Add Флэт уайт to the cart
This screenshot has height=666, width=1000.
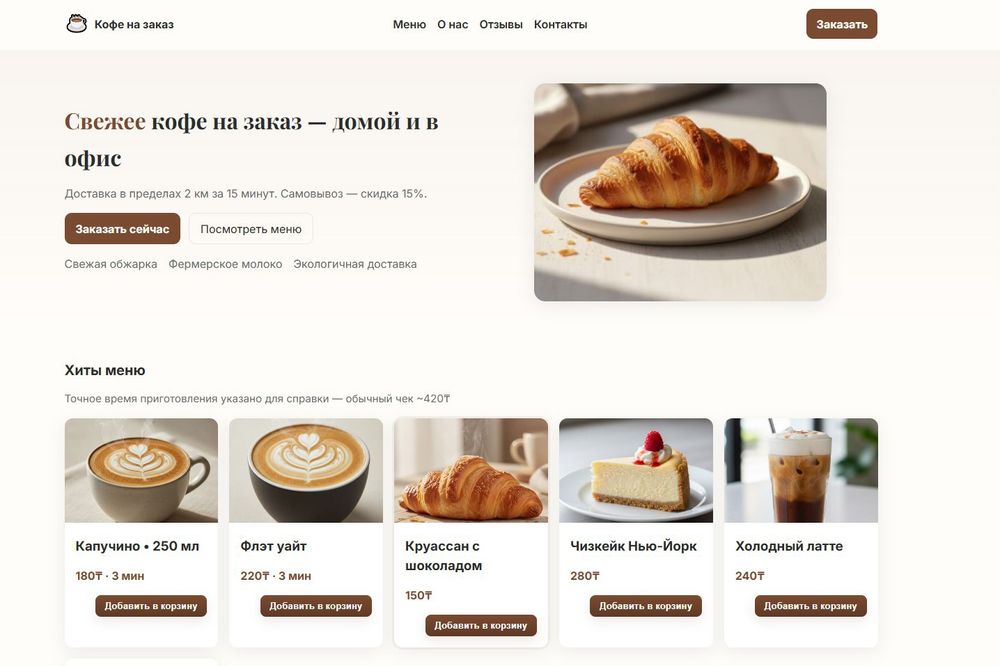pyautogui.click(x=316, y=606)
